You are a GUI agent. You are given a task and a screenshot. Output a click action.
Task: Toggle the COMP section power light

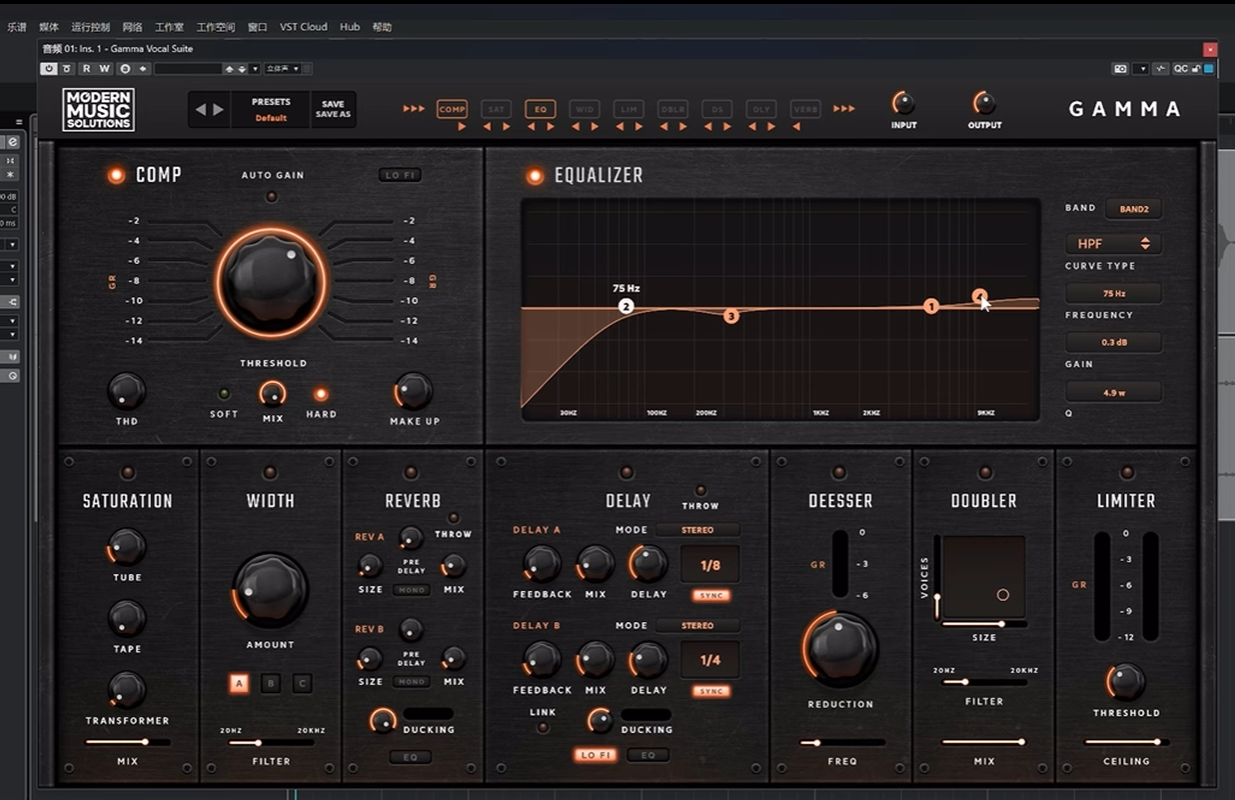point(113,174)
